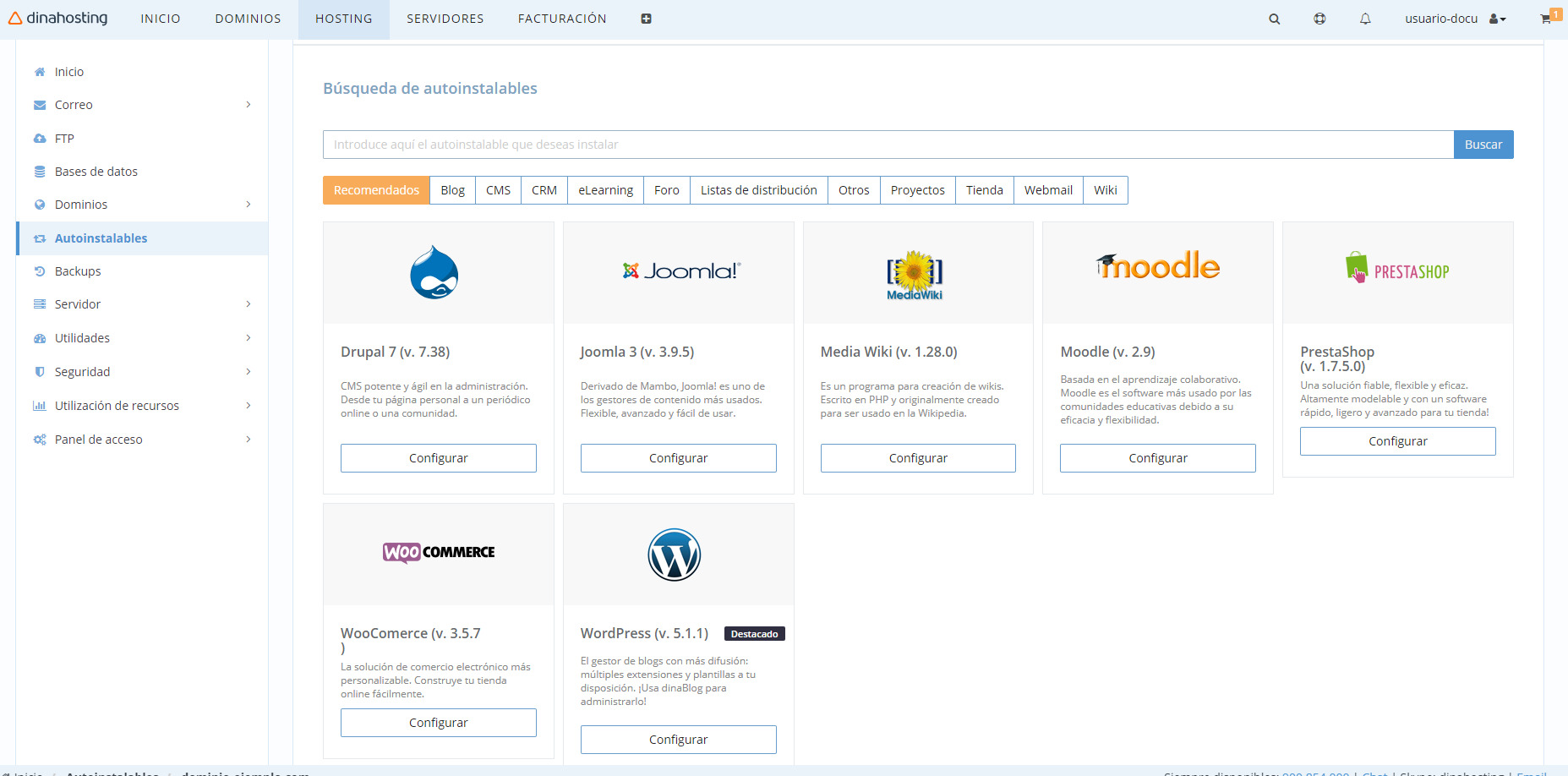This screenshot has width=1568, height=776.
Task: Open the DOMINIOS top menu
Action: (x=248, y=19)
